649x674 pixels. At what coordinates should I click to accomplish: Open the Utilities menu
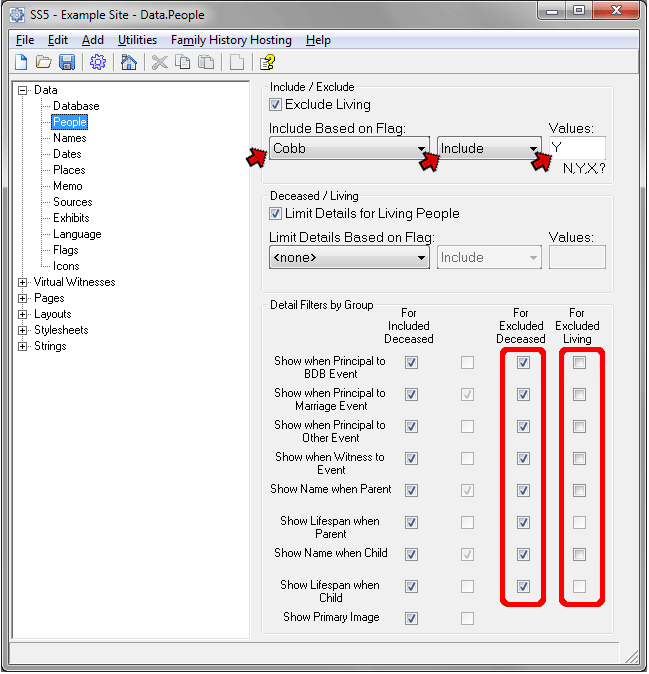(x=137, y=40)
